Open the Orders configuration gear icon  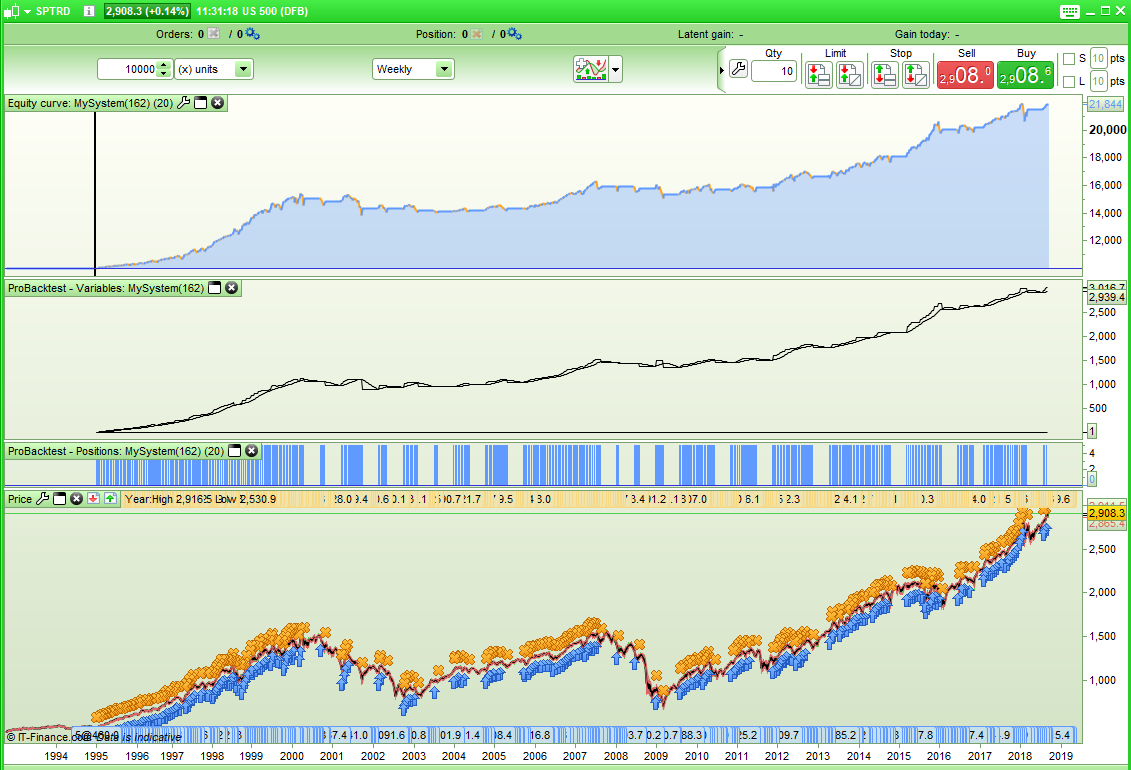point(250,33)
